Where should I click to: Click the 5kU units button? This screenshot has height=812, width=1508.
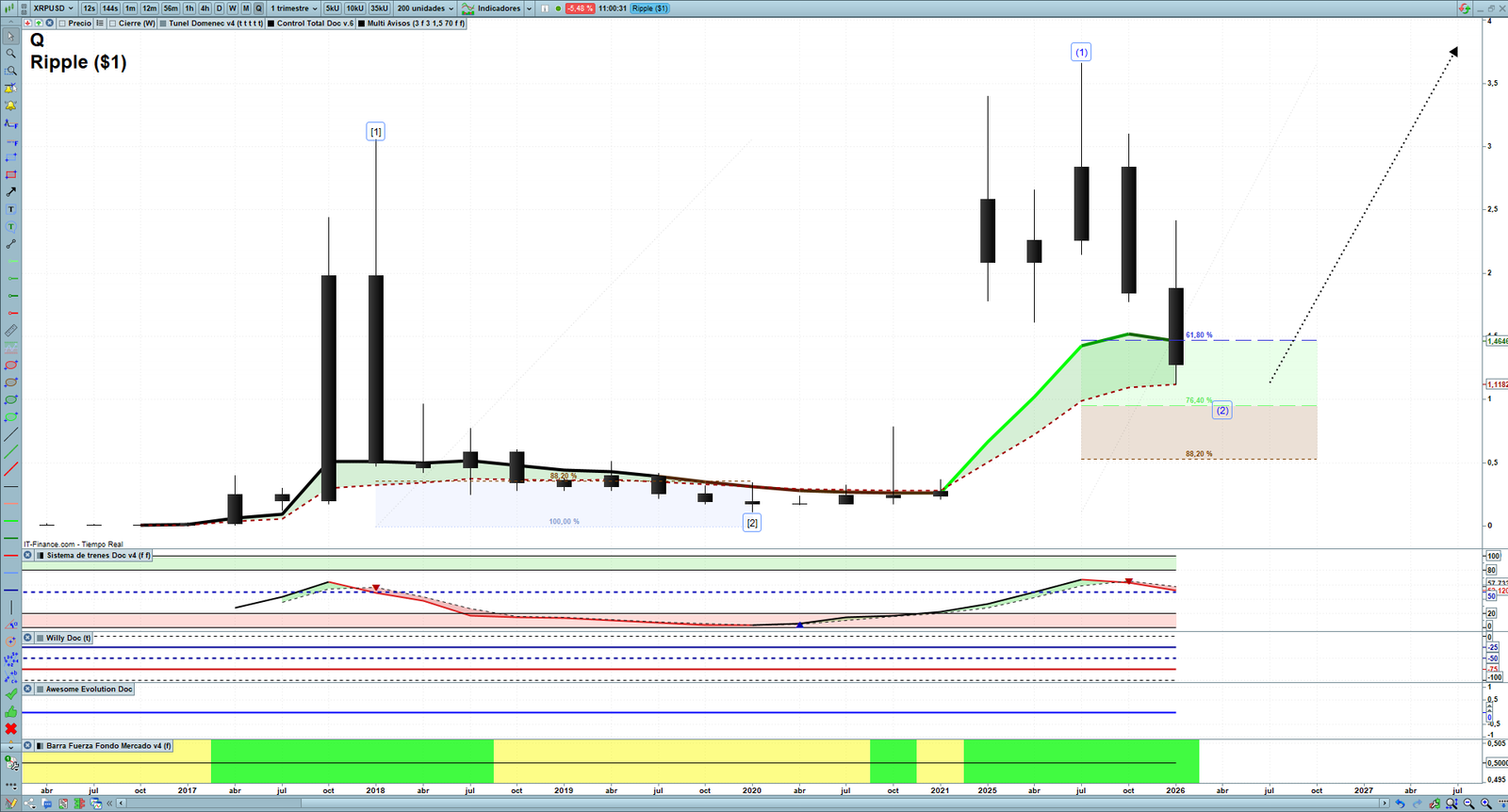(333, 8)
